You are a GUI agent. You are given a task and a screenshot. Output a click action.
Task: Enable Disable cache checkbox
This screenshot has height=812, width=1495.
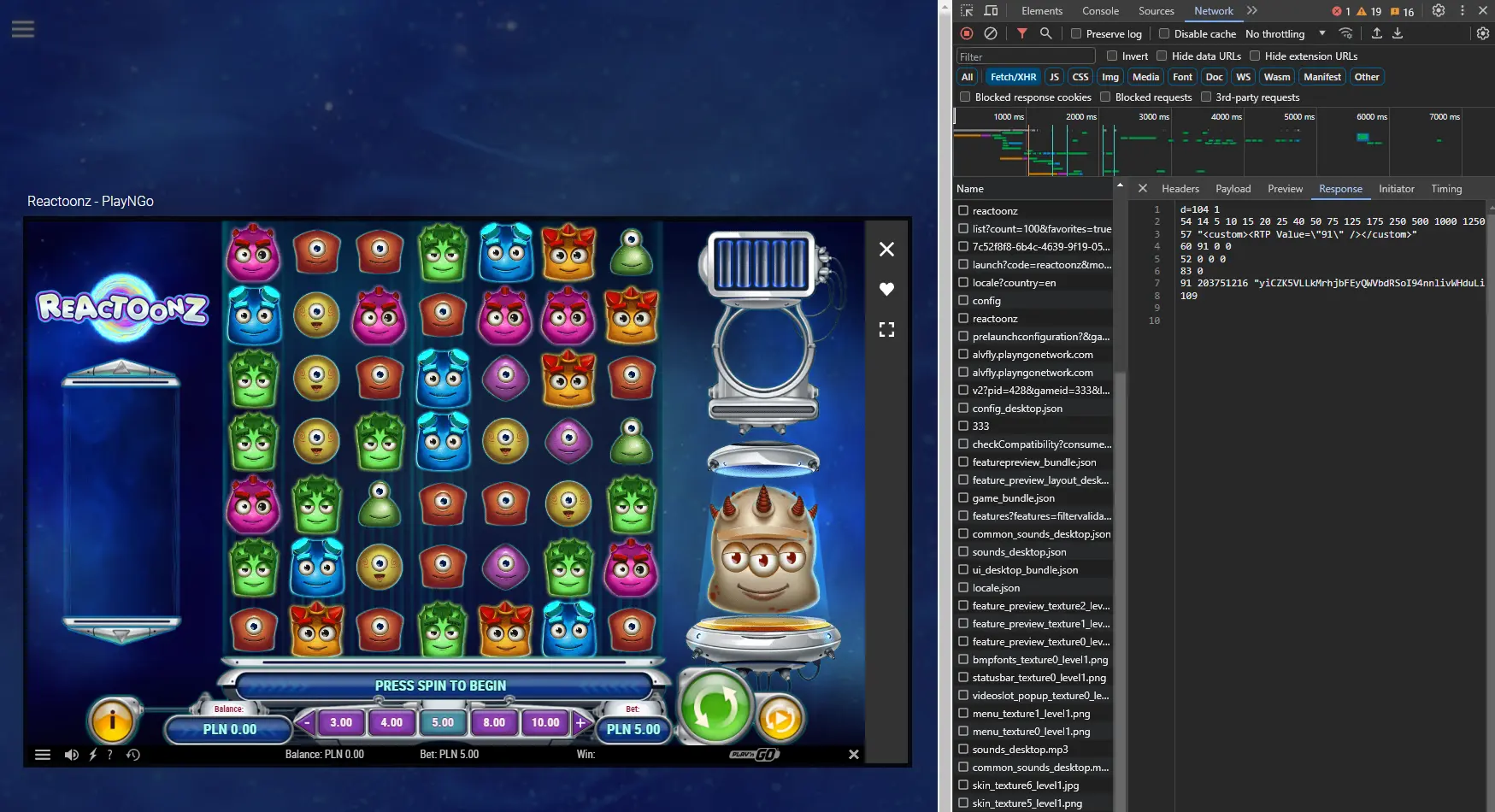(1164, 34)
